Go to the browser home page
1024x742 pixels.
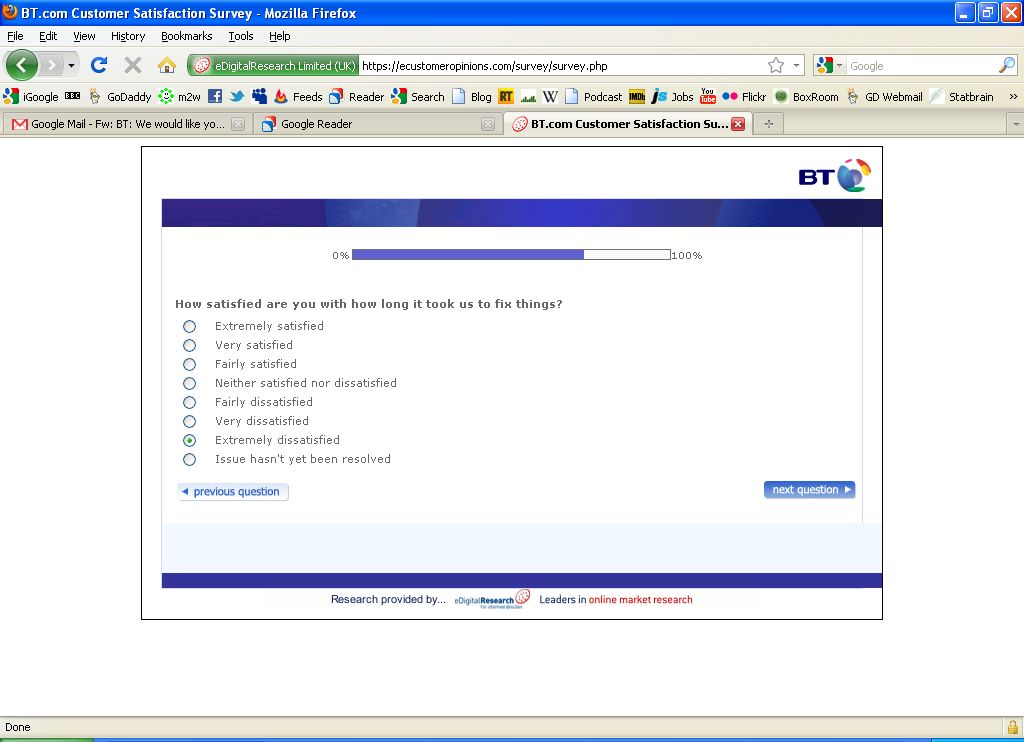(x=167, y=66)
